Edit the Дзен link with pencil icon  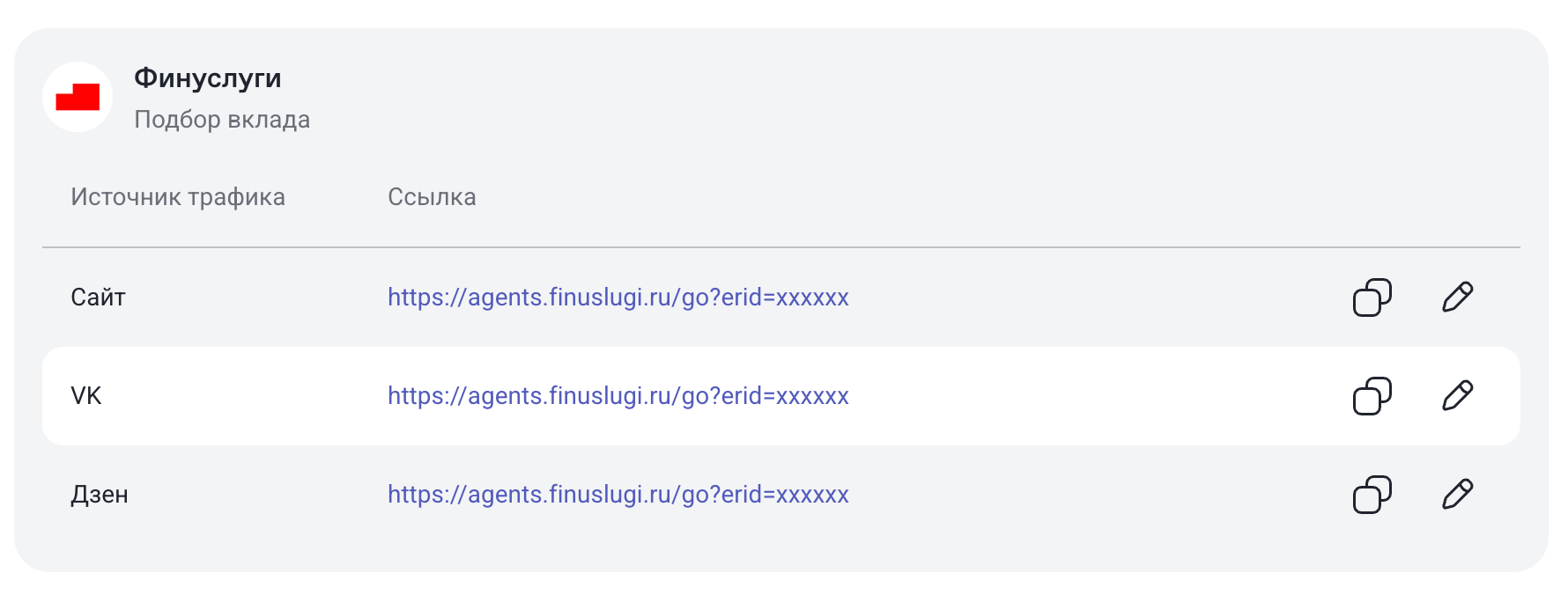pyautogui.click(x=1457, y=495)
